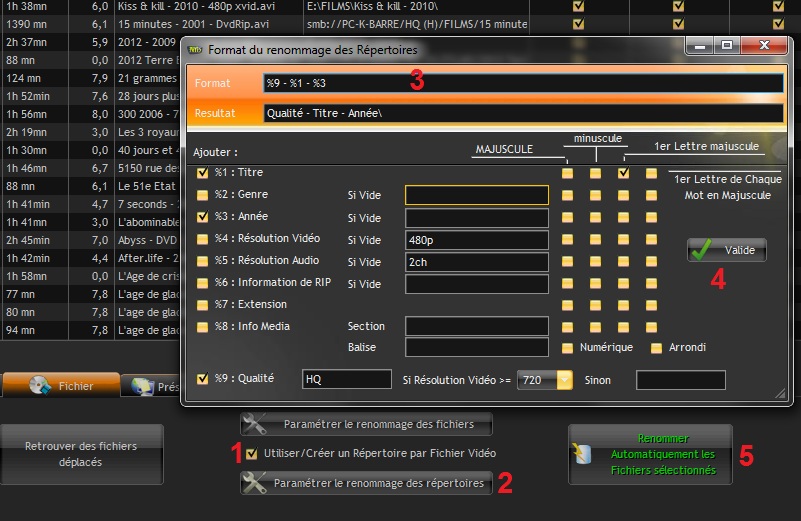
Task: Maximize the Format du renommage dialog
Action: pos(727,45)
